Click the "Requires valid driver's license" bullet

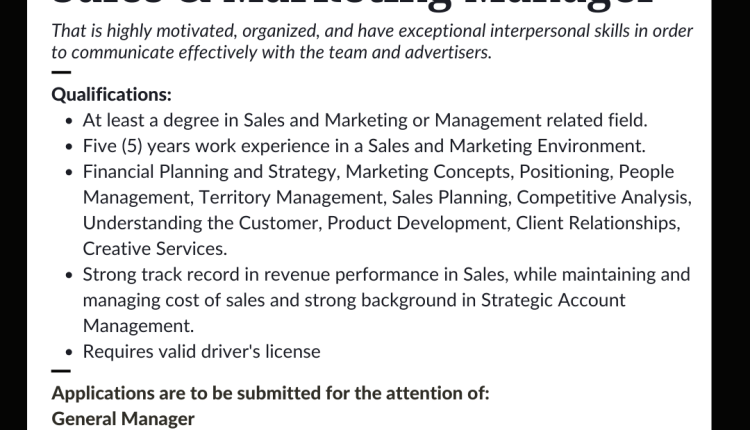click(x=201, y=351)
